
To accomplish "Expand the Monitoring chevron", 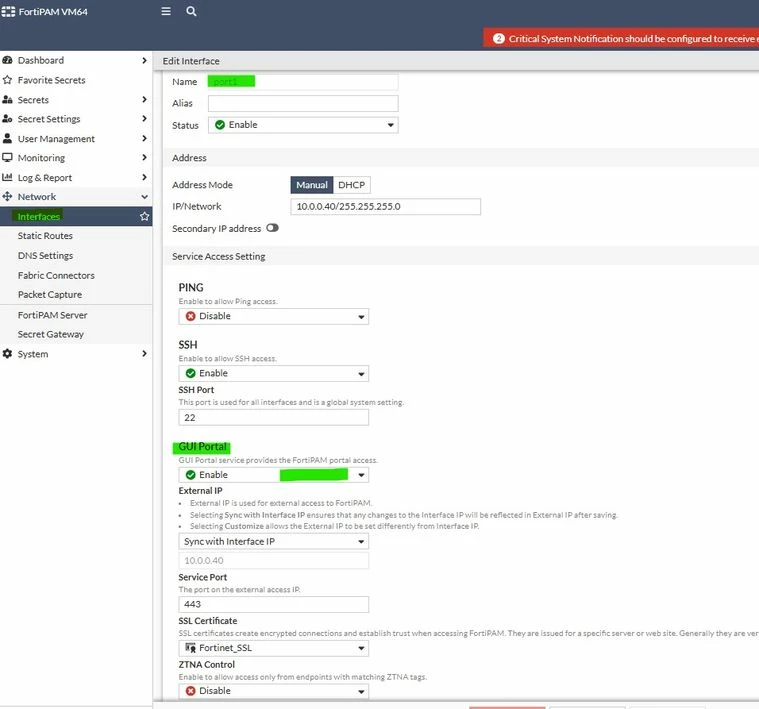I will (x=144, y=157).
